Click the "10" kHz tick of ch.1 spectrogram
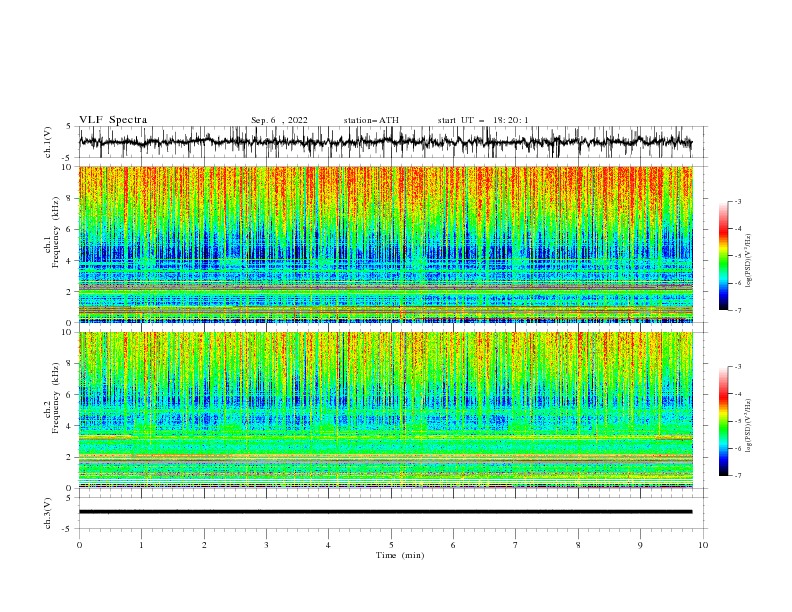This screenshot has width=792, height=612. (x=68, y=167)
